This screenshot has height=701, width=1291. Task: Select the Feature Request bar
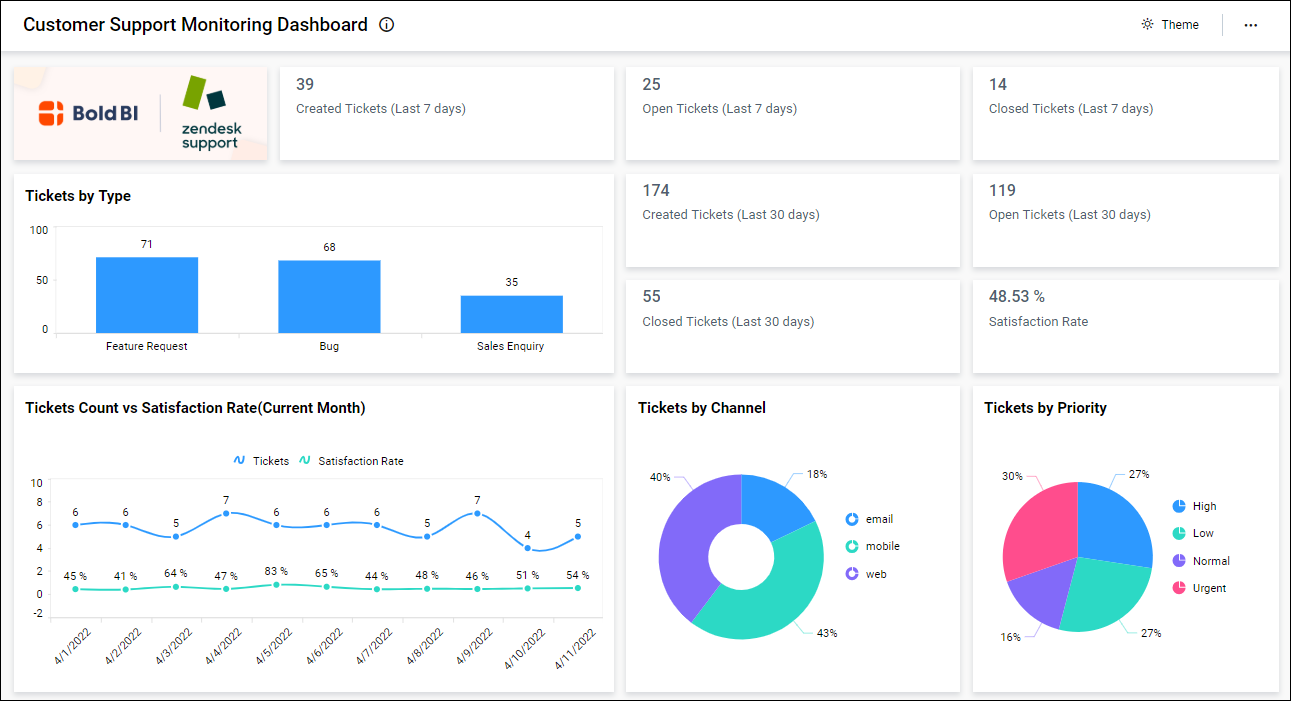(x=147, y=295)
